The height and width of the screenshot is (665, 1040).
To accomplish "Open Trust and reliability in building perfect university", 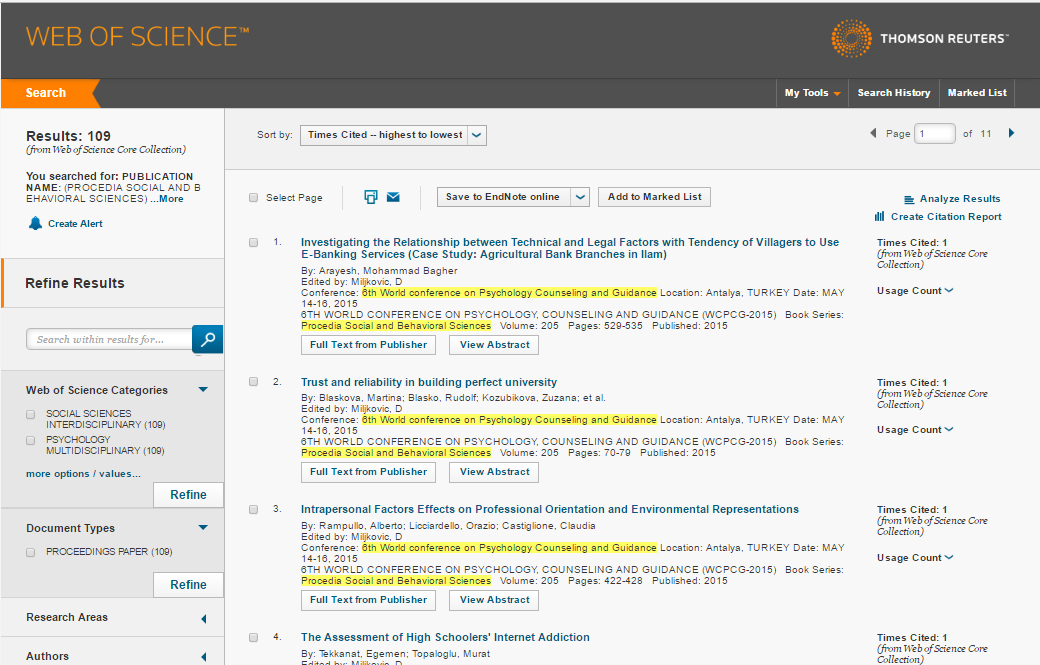I will [x=428, y=383].
